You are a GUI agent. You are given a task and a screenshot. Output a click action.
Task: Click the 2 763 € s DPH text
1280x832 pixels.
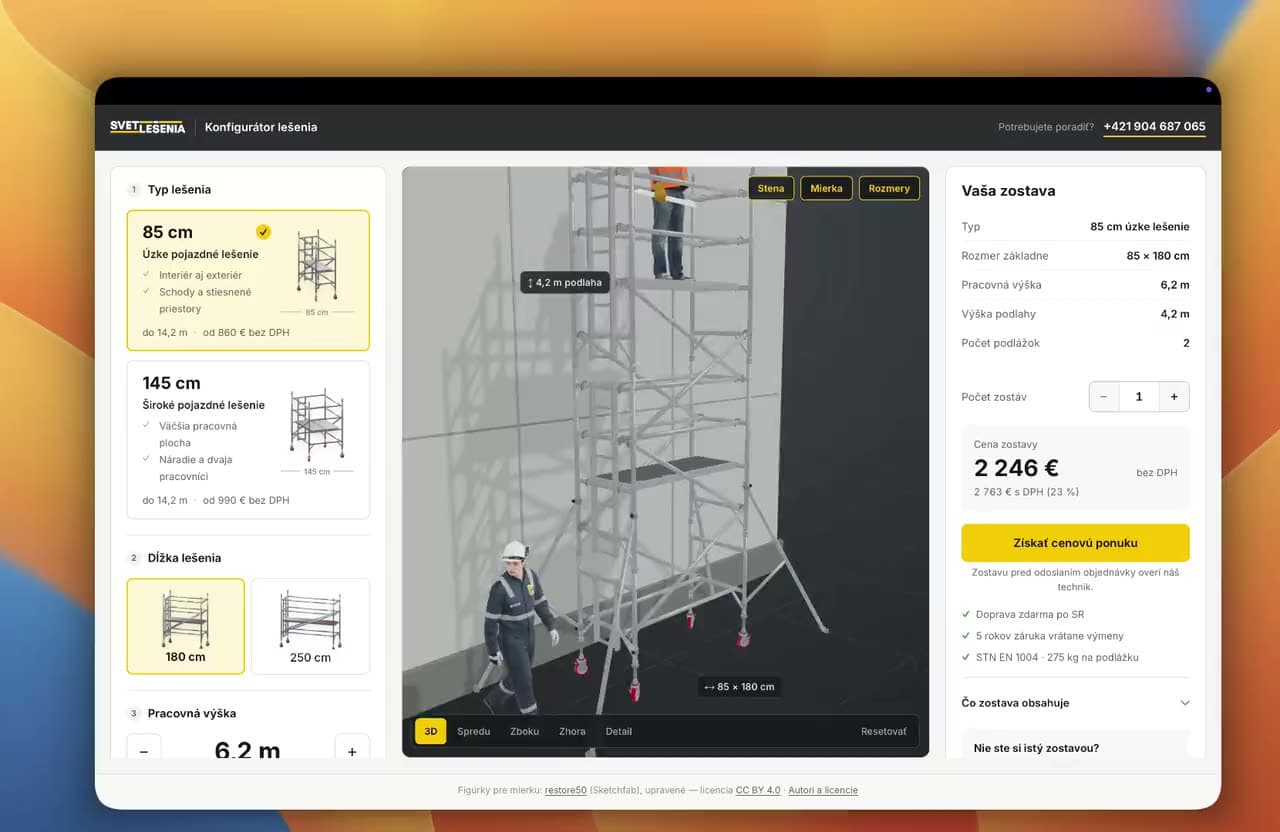[x=1026, y=492]
